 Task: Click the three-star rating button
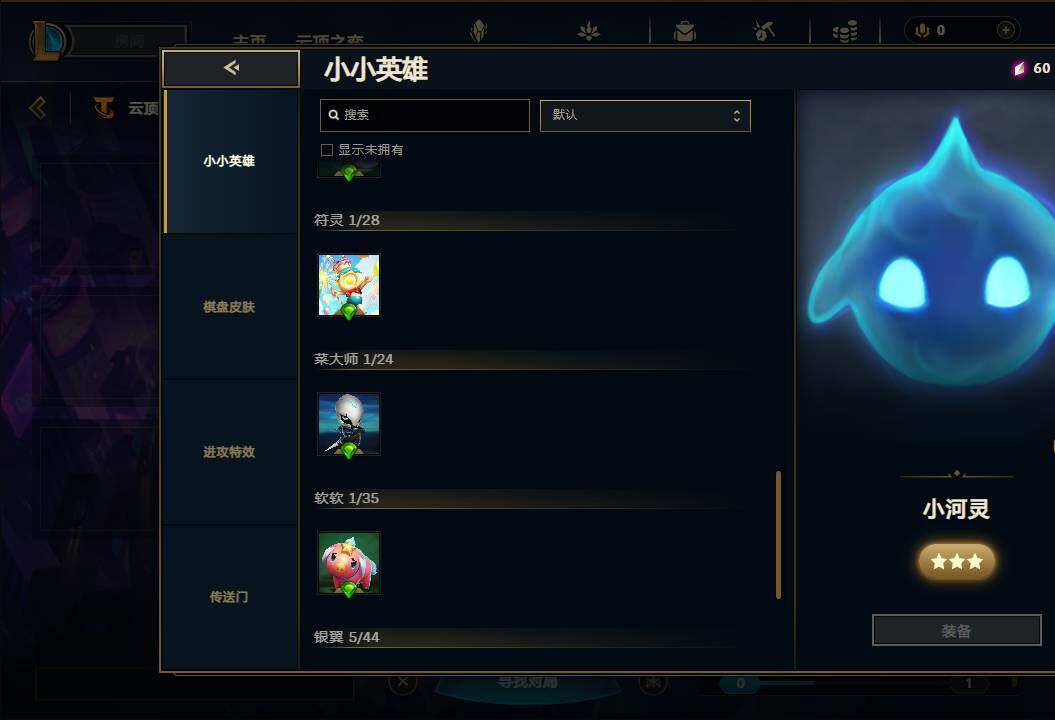coord(956,561)
